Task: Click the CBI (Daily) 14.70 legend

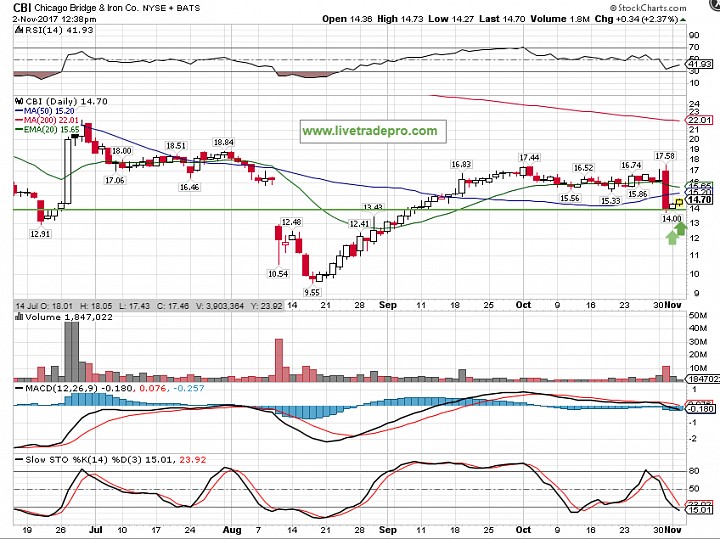Action: [x=66, y=101]
